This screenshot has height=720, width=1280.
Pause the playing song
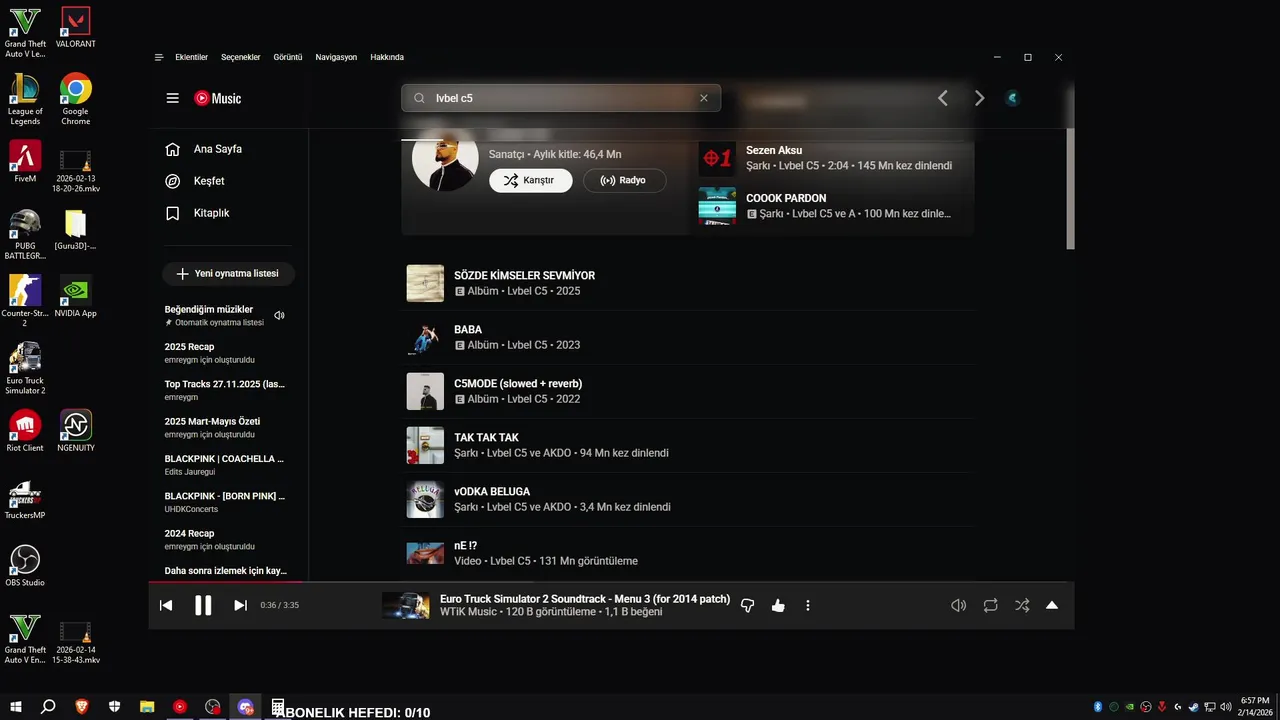[203, 605]
